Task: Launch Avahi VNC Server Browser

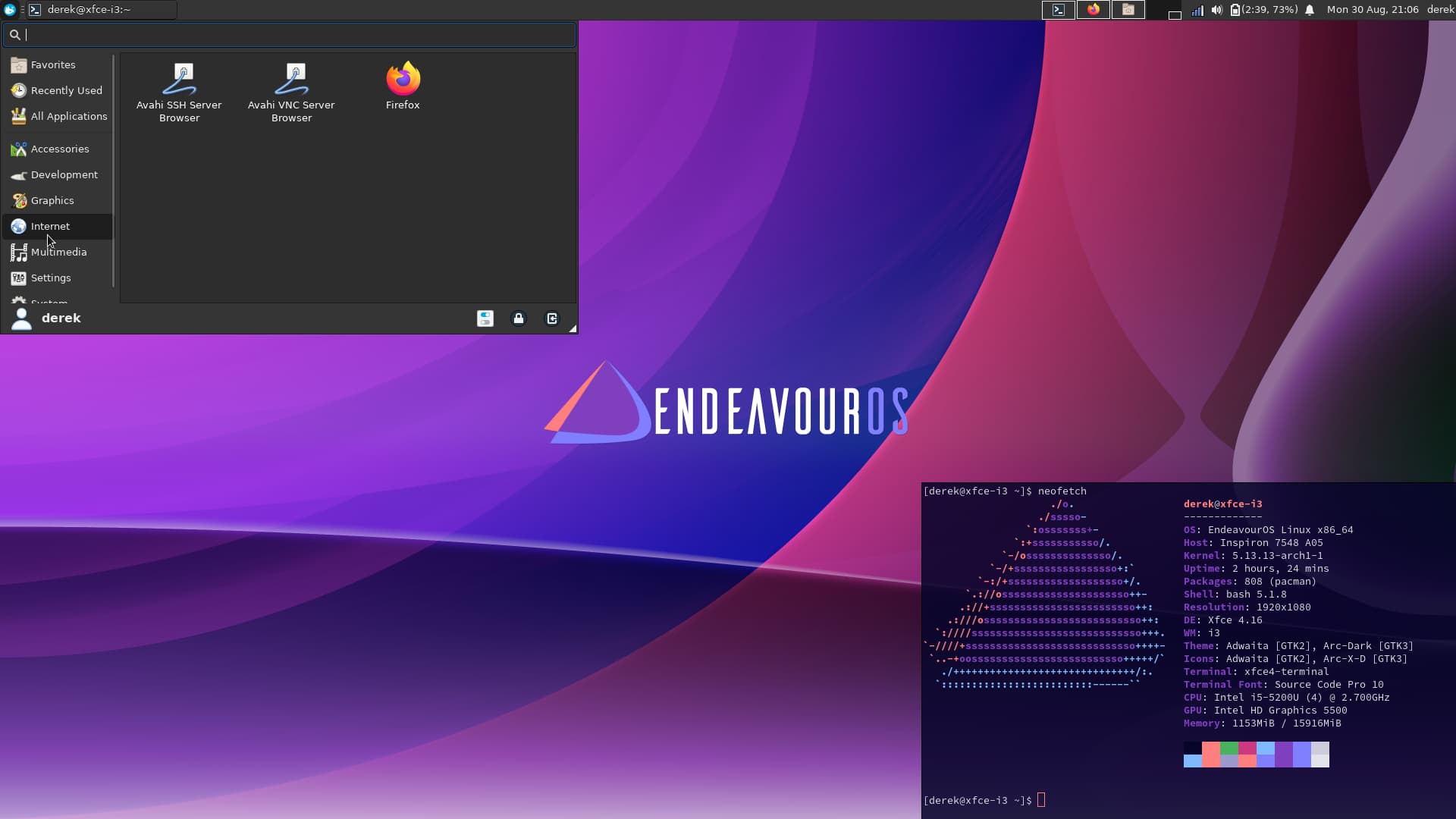Action: pyautogui.click(x=291, y=93)
